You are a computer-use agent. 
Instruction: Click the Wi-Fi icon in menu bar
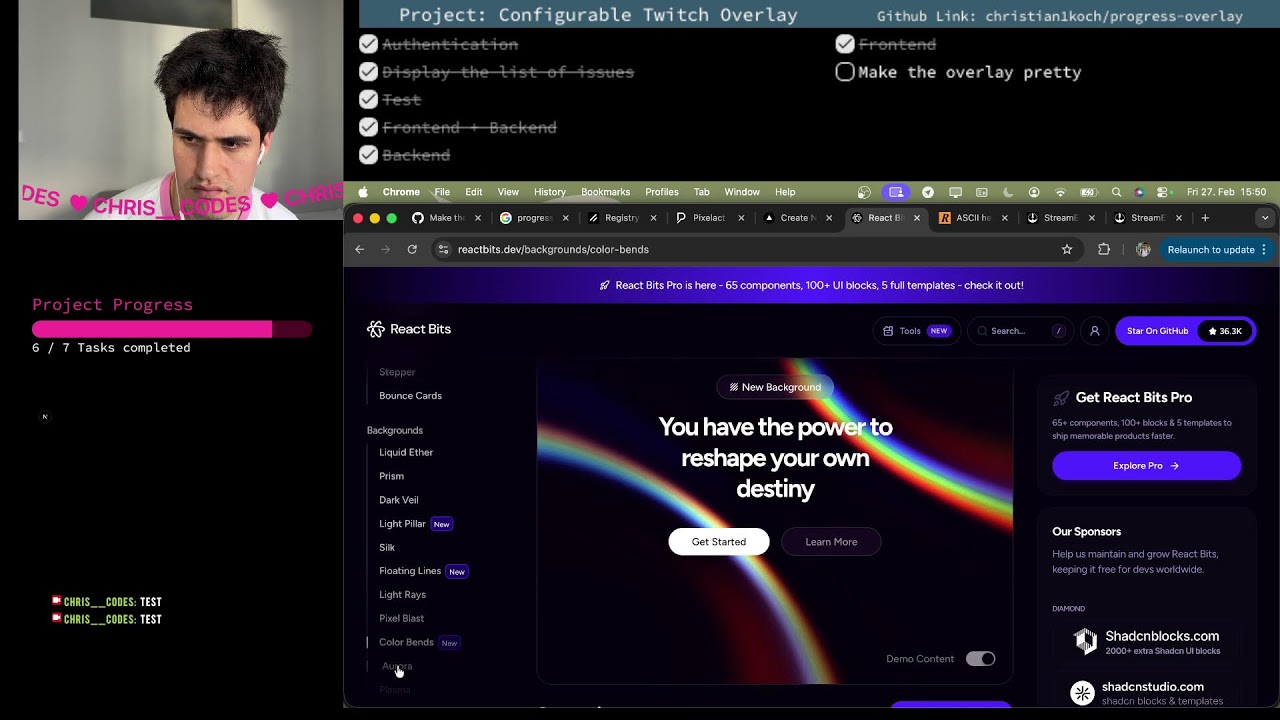(x=1061, y=192)
